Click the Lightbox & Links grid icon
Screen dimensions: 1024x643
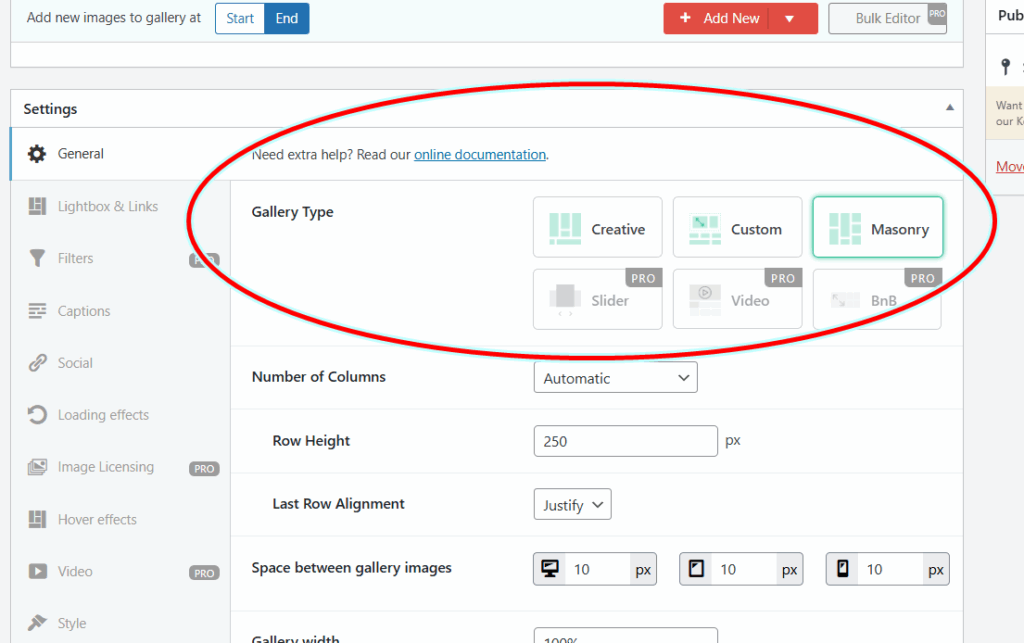37,207
